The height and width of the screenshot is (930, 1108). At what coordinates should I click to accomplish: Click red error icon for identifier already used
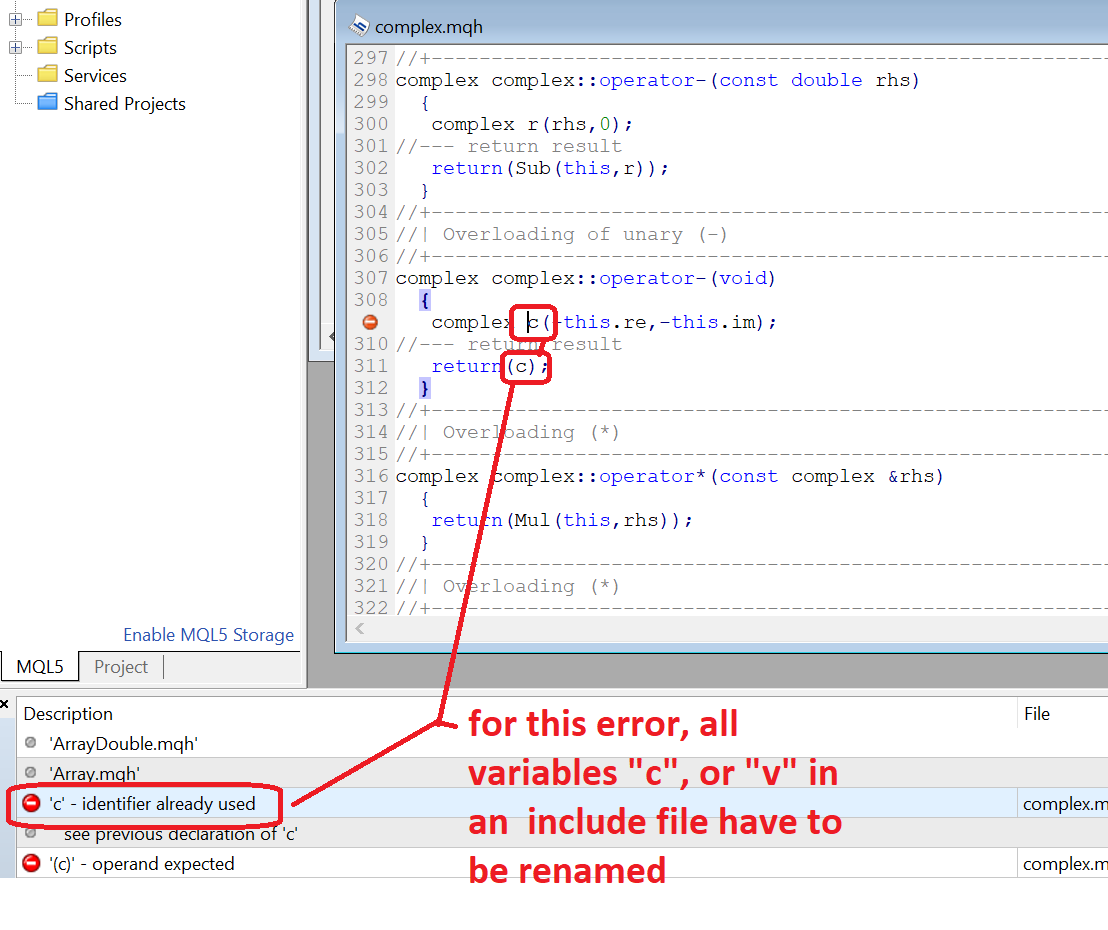pyautogui.click(x=31, y=803)
